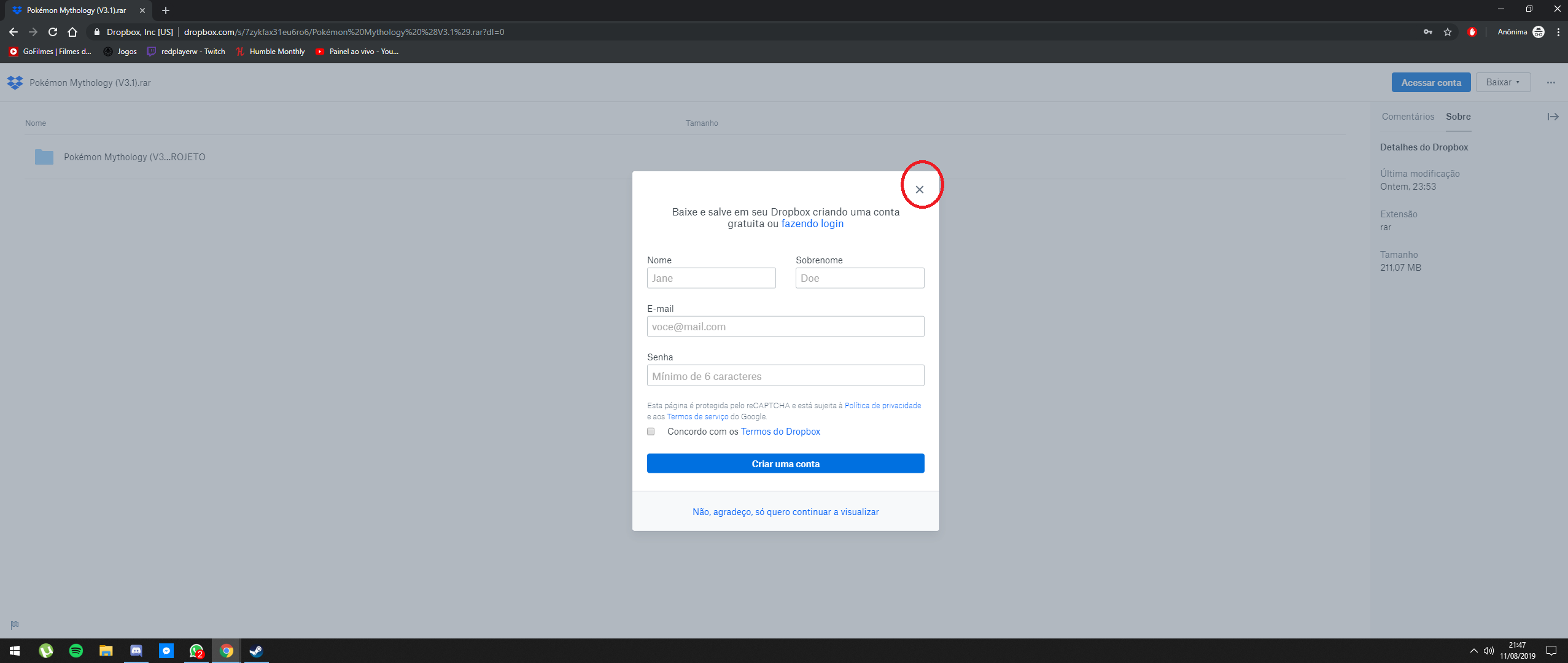
Task: Click the volume speaker tray icon
Action: 1488,651
